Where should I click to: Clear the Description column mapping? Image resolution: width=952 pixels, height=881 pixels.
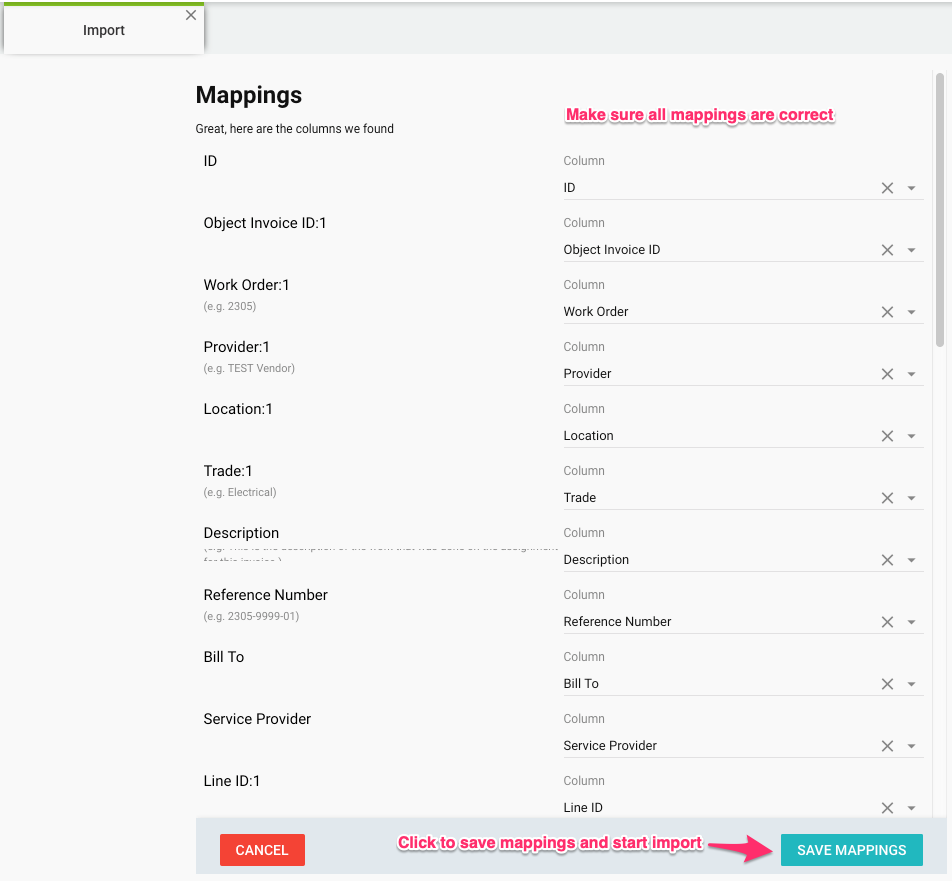[887, 560]
